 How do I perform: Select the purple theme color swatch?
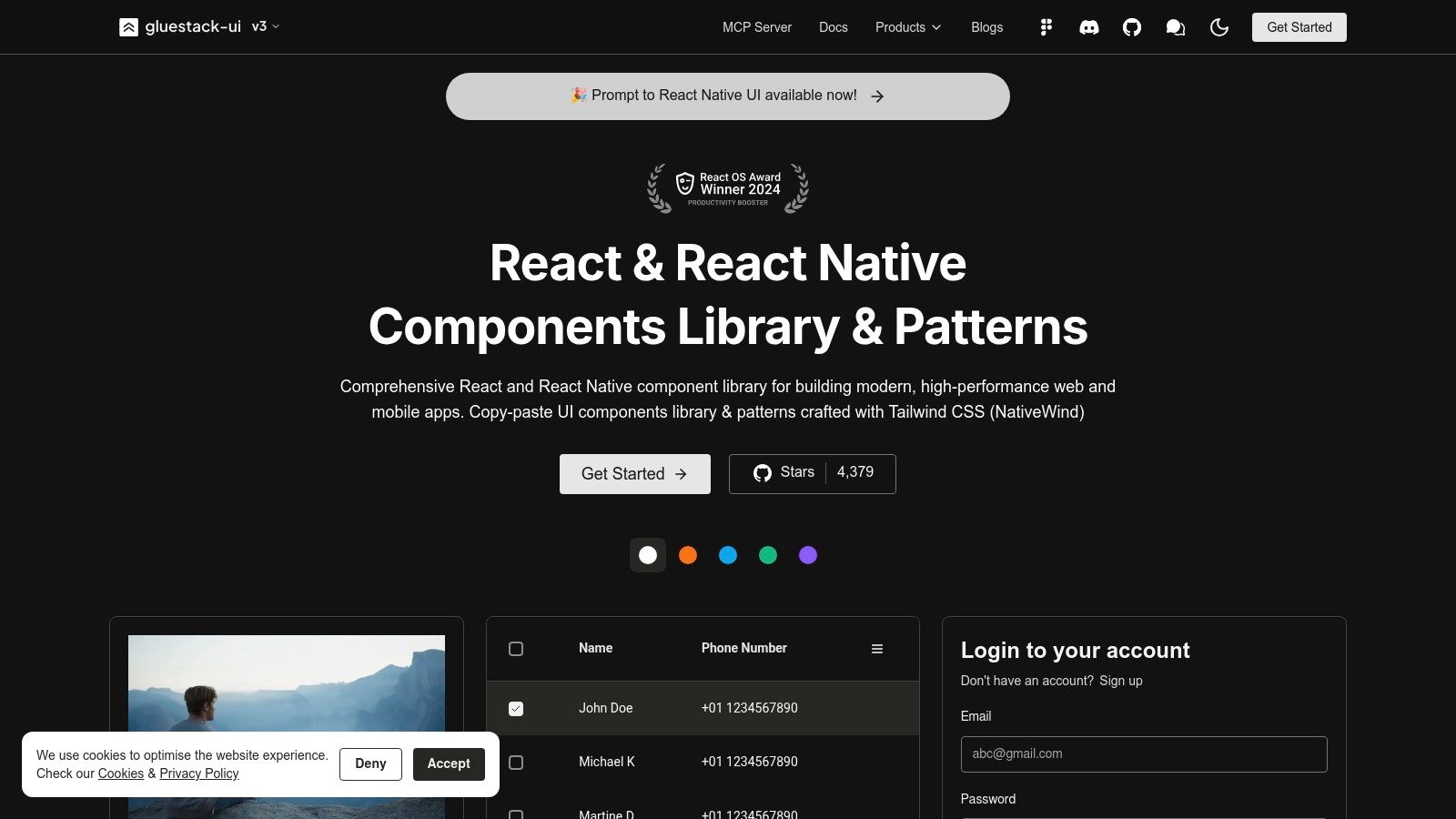tap(808, 555)
